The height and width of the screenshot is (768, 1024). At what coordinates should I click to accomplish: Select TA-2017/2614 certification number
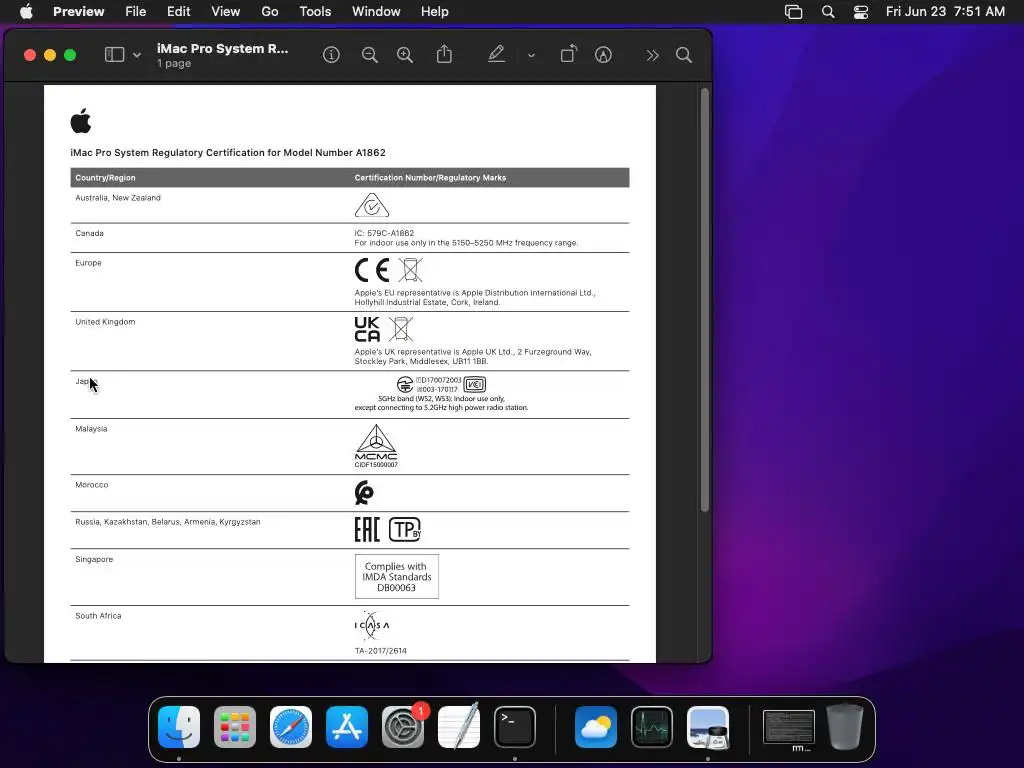click(x=381, y=651)
